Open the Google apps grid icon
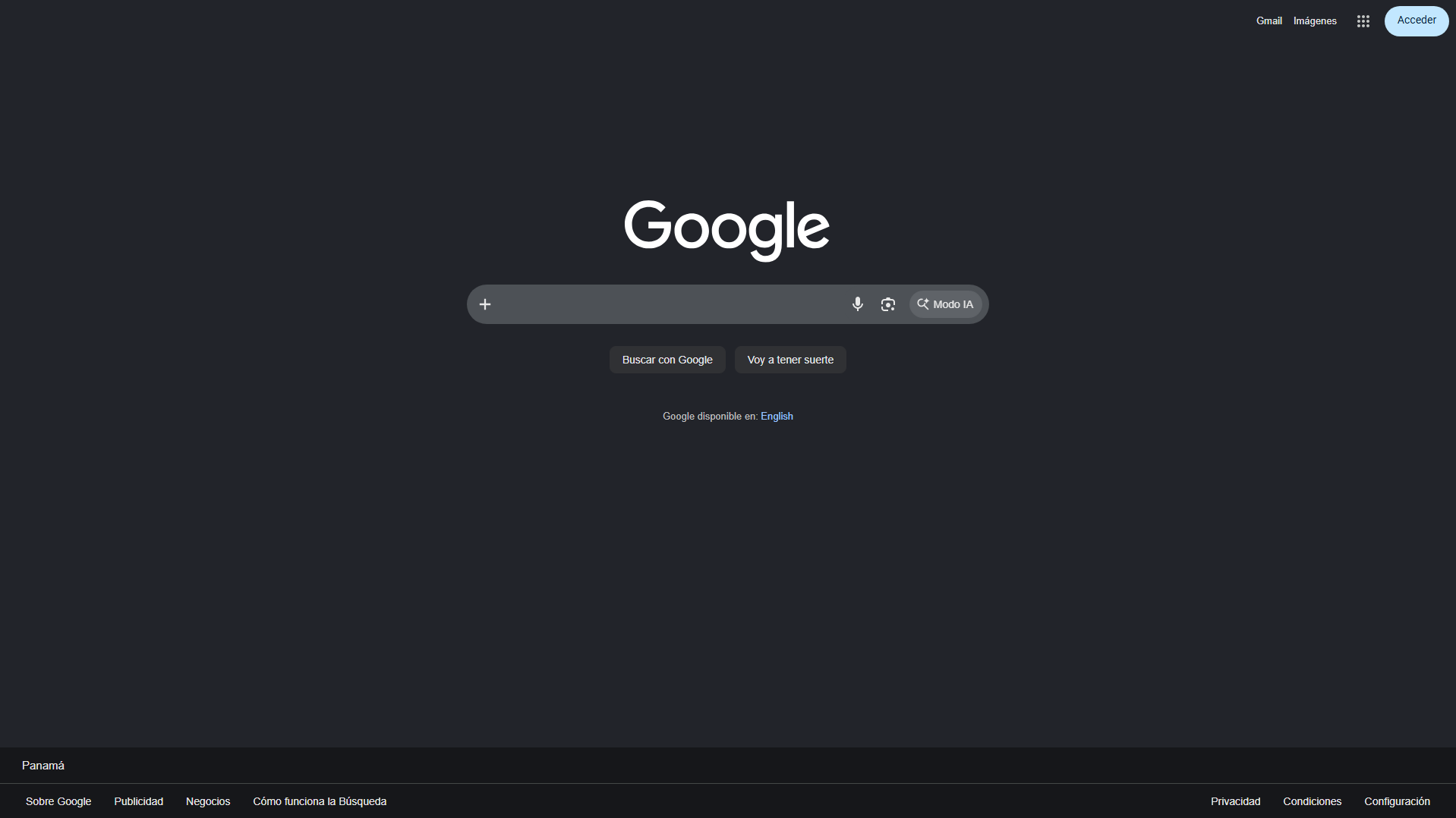Viewport: 1456px width, 818px height. [x=1363, y=21]
